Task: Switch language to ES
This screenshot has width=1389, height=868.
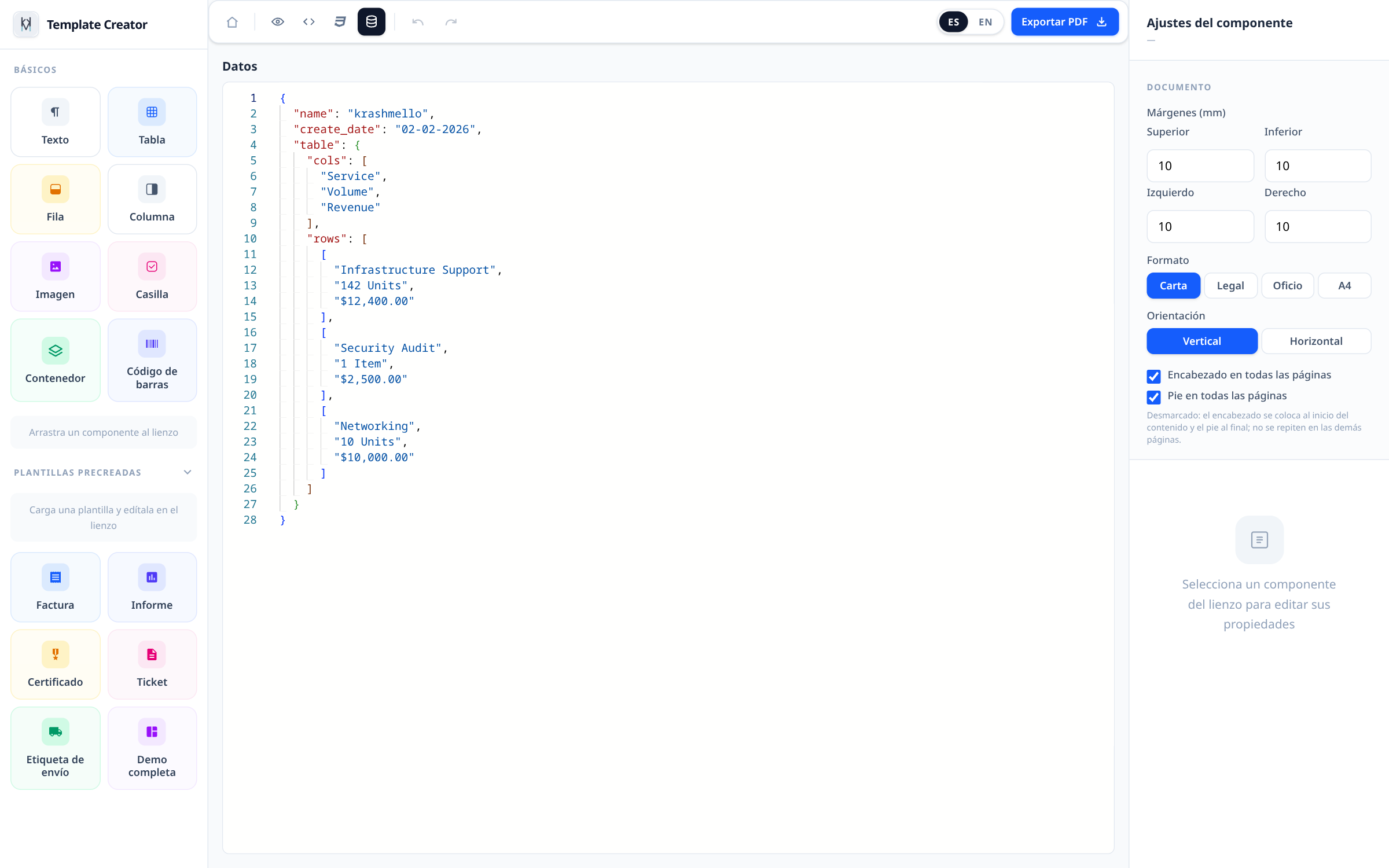Action: click(x=954, y=22)
